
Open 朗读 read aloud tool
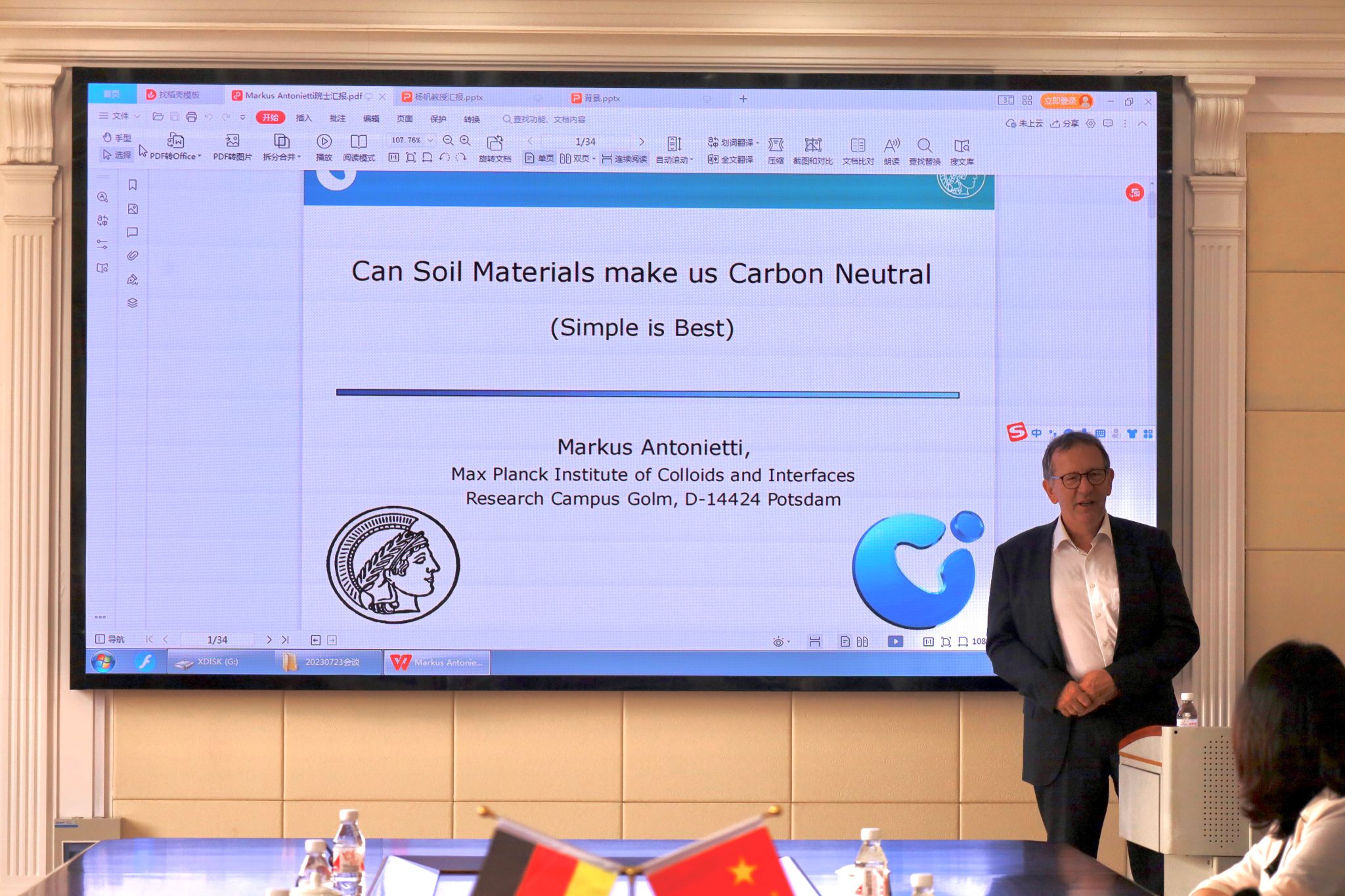[x=891, y=146]
